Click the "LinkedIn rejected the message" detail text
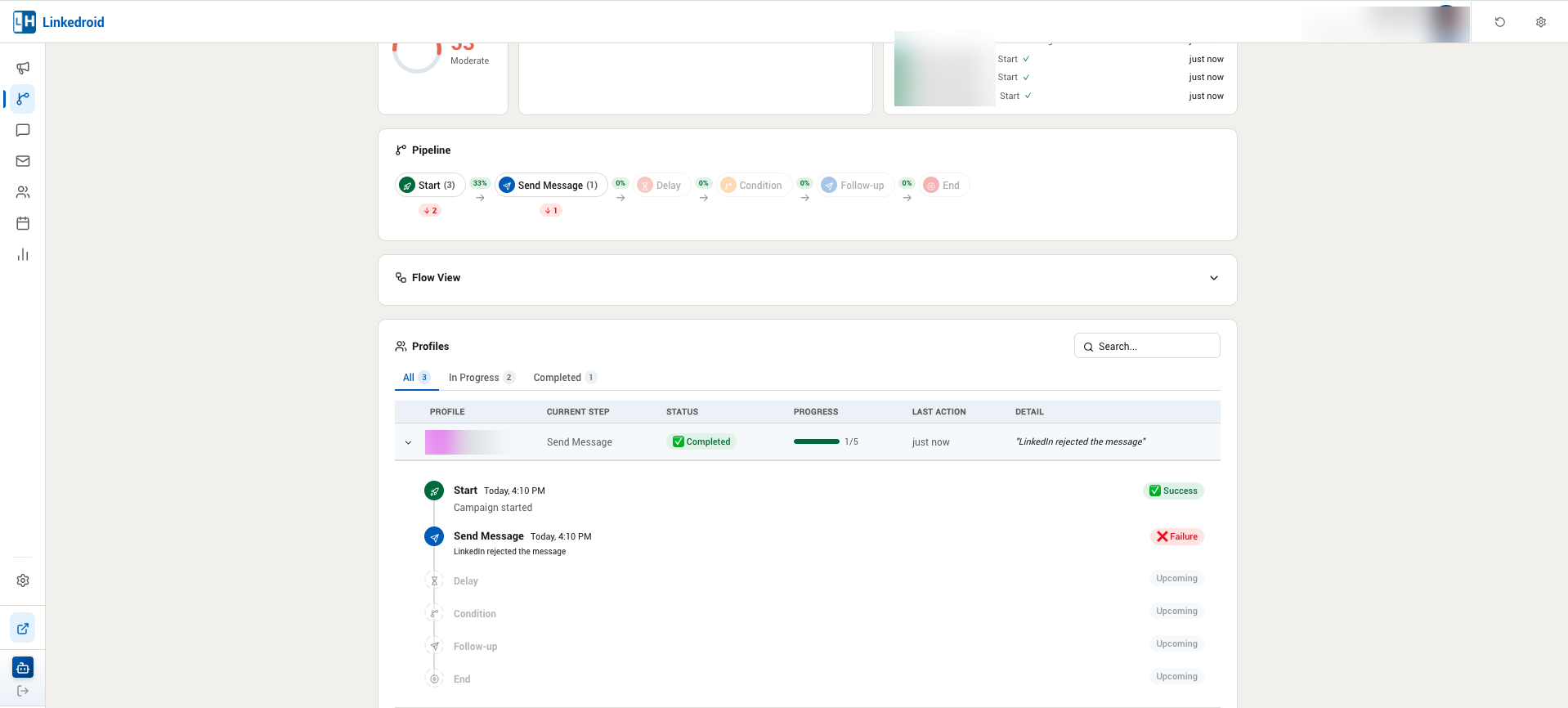1568x708 pixels. [x=1081, y=441]
